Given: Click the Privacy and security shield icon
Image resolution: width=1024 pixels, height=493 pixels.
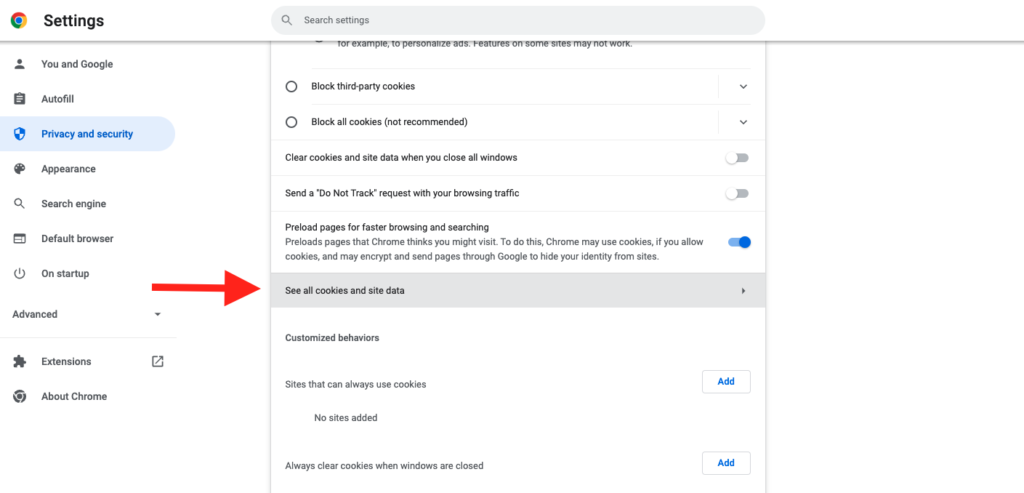Looking at the screenshot, I should pyautogui.click(x=19, y=134).
